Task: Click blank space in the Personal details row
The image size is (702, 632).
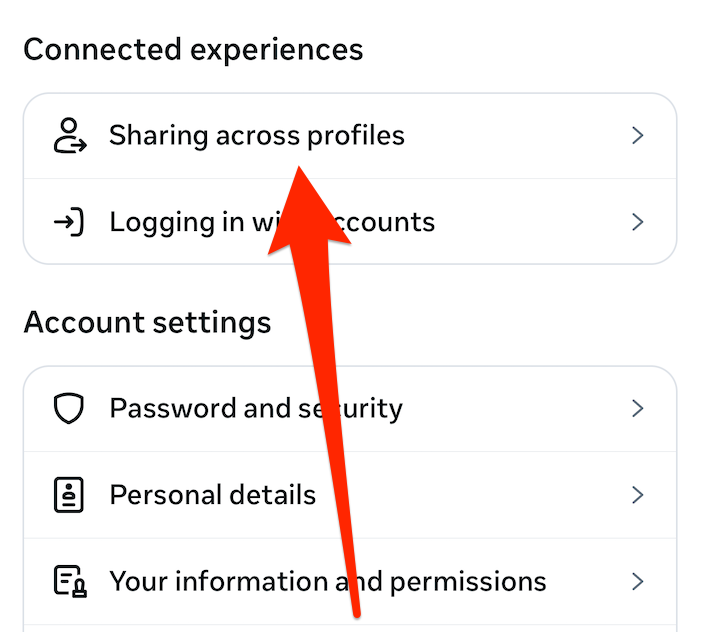Action: point(480,495)
